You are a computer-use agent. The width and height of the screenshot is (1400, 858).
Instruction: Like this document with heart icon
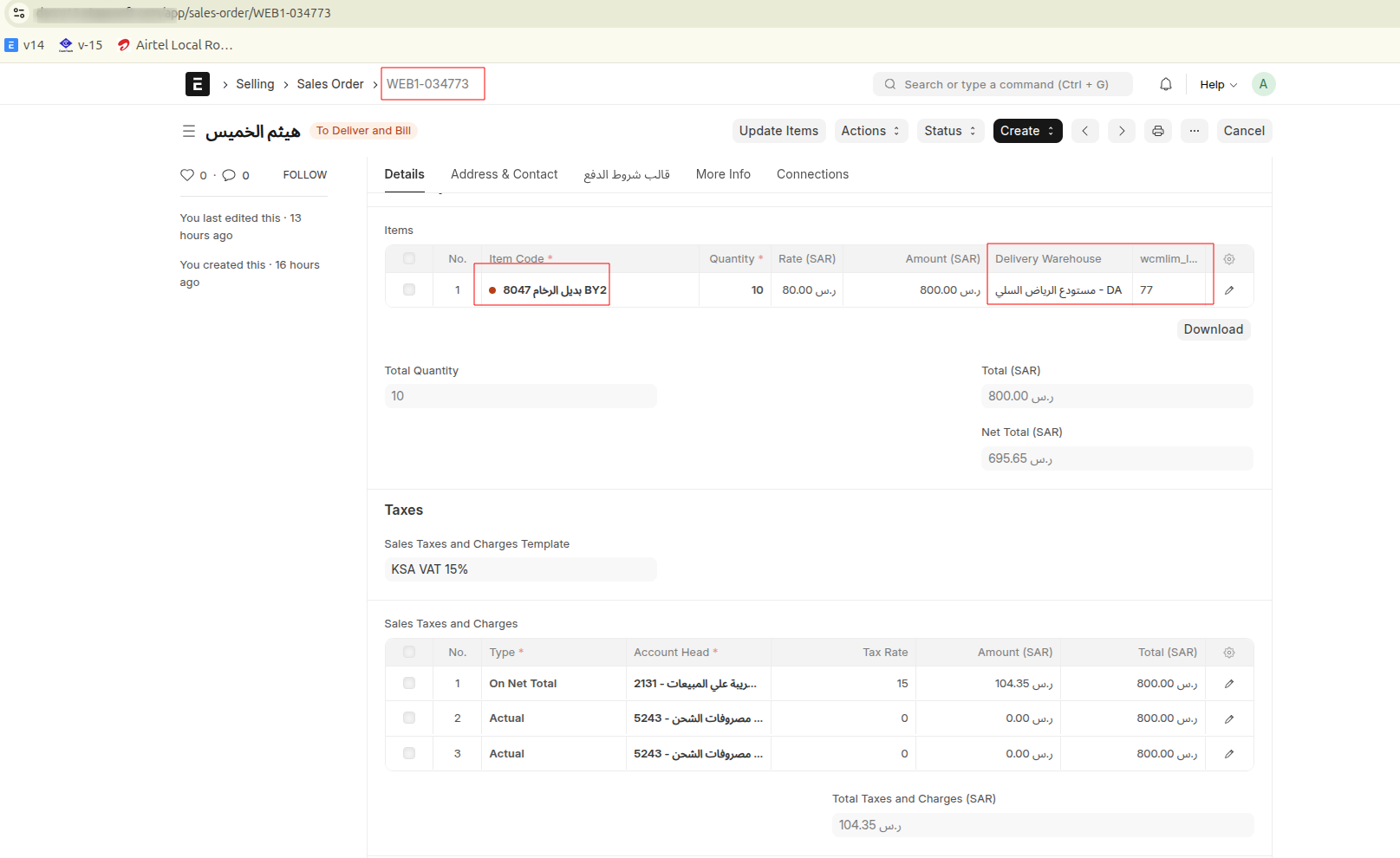click(x=186, y=175)
